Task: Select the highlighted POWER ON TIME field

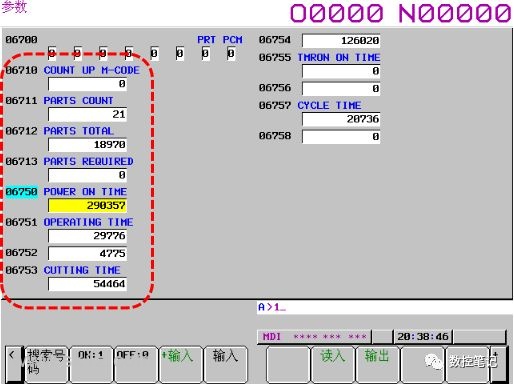Action: 87,205
